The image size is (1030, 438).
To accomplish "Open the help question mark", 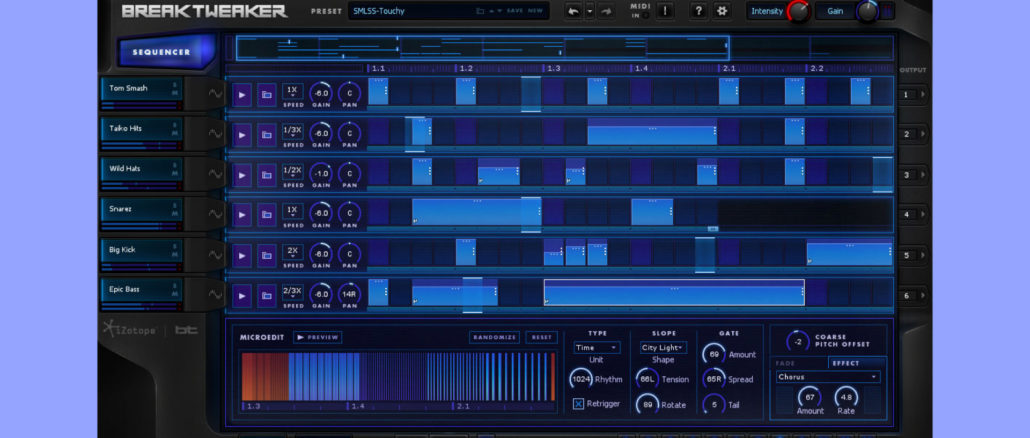I will 698,11.
